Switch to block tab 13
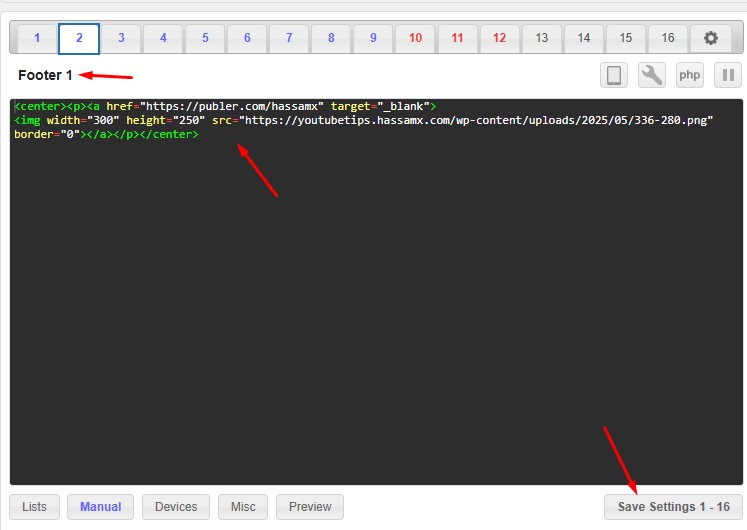The width and height of the screenshot is (747, 530). 542,38
